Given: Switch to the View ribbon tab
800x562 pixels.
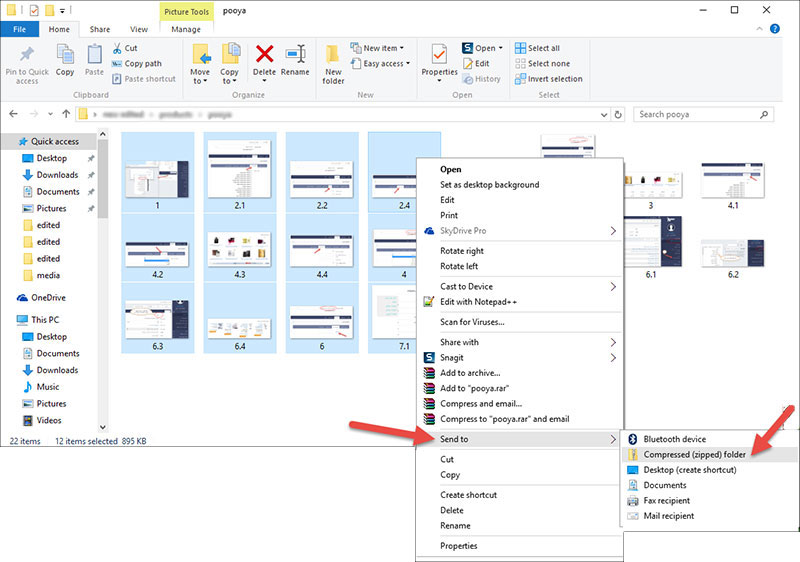Looking at the screenshot, I should pyautogui.click(x=139, y=30).
